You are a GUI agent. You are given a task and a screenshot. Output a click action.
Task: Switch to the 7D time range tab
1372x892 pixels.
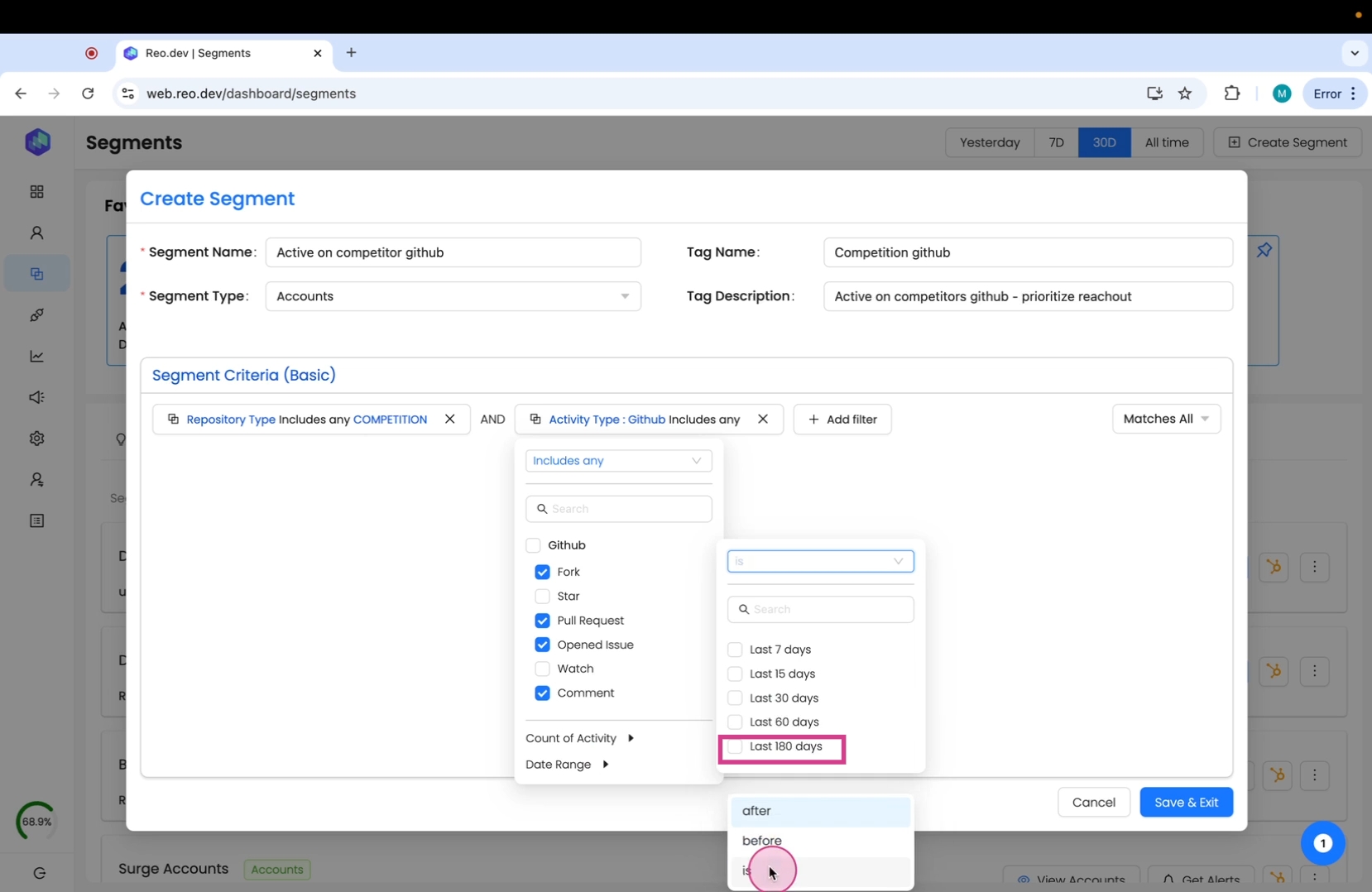click(x=1056, y=142)
